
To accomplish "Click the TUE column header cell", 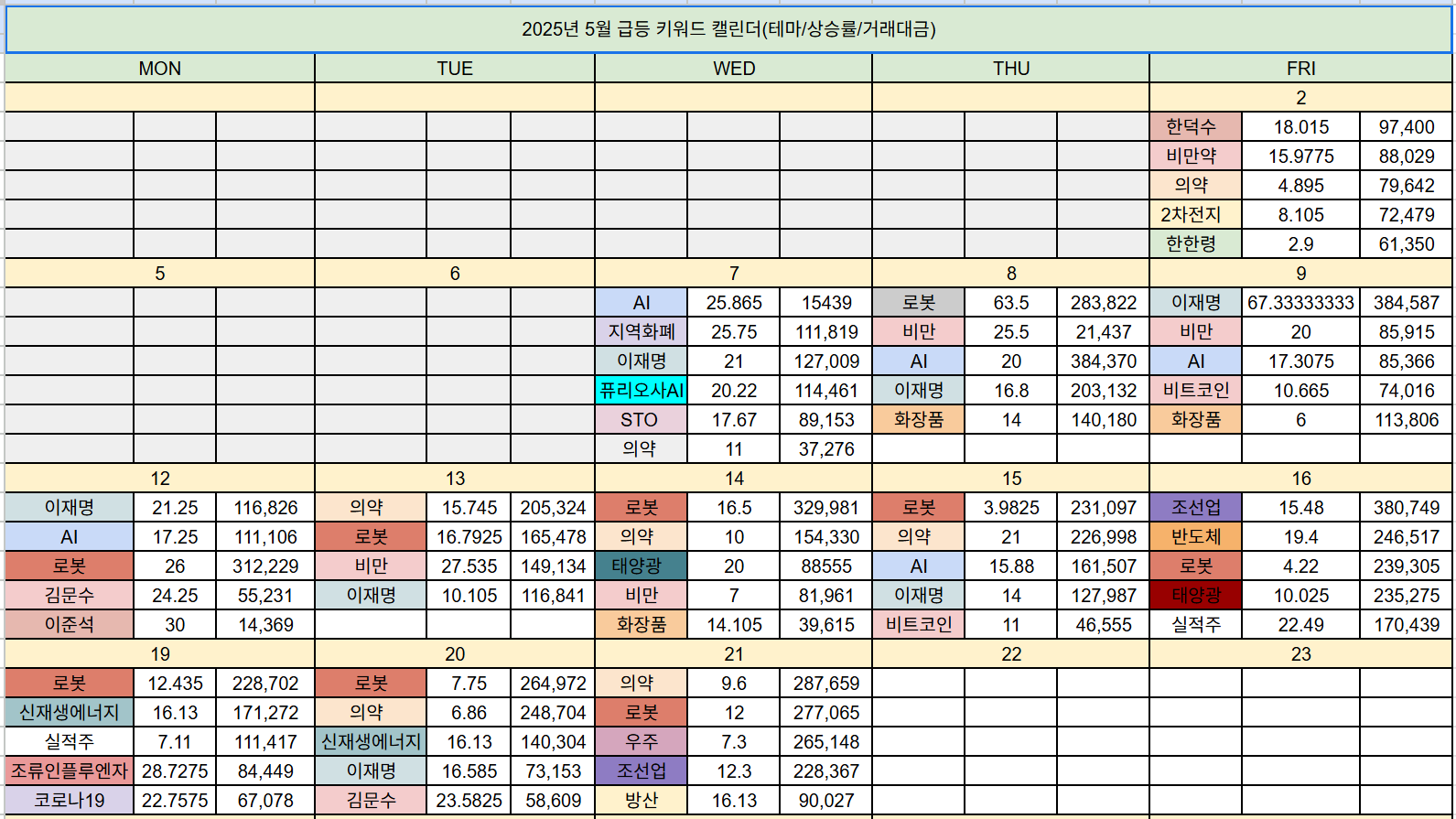I will coord(455,69).
